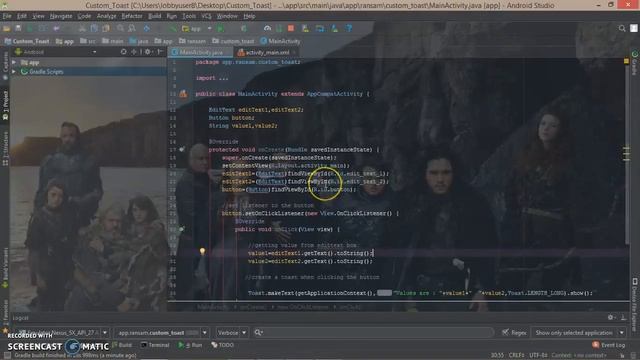Image resolution: width=640 pixels, height=360 pixels.
Task: Click custom_toast folder in breadcrumb
Action: pyautogui.click(x=233, y=41)
